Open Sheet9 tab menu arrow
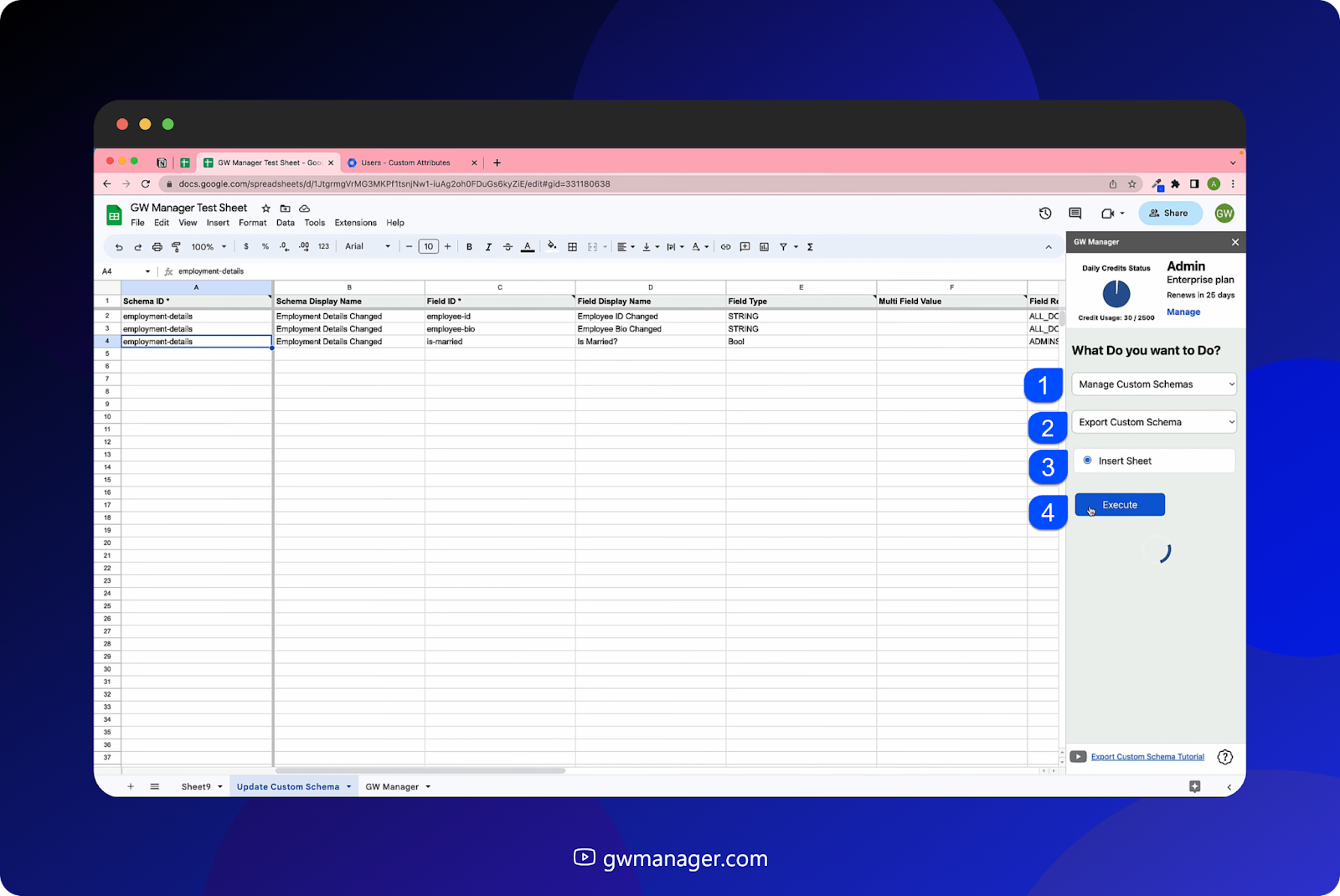The width and height of the screenshot is (1340, 896). pos(220,787)
